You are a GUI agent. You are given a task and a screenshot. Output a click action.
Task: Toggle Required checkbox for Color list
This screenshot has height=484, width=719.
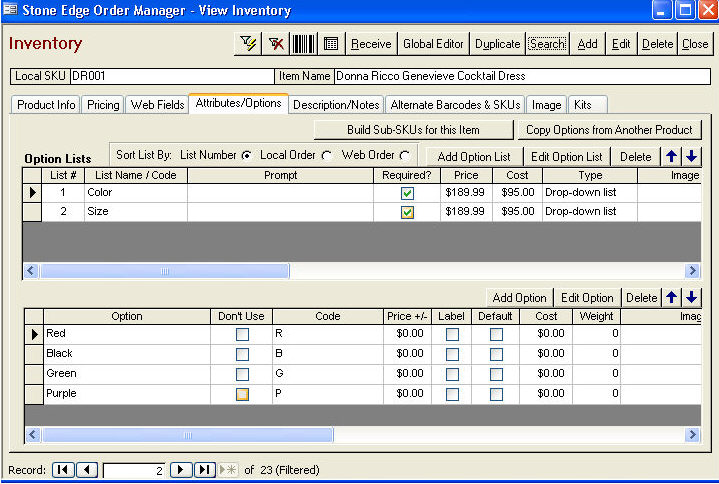(407, 193)
